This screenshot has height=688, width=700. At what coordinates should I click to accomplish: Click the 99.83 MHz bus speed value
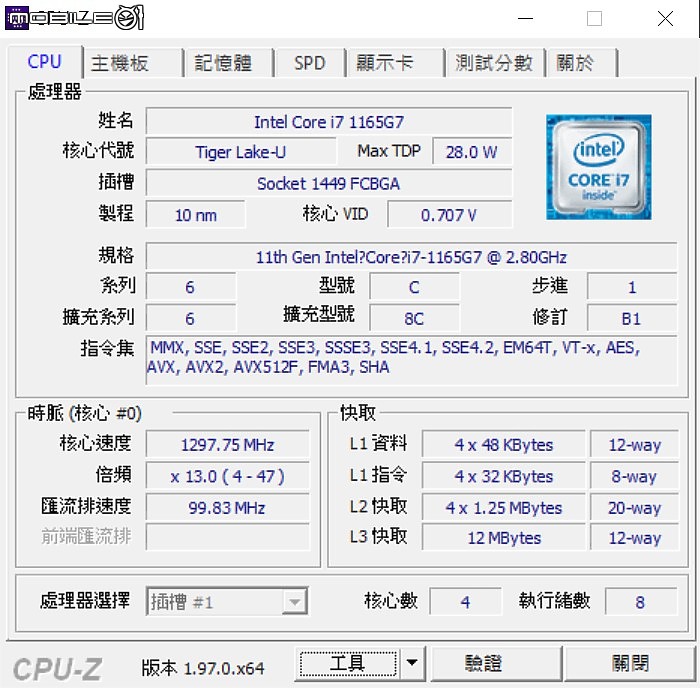[228, 508]
